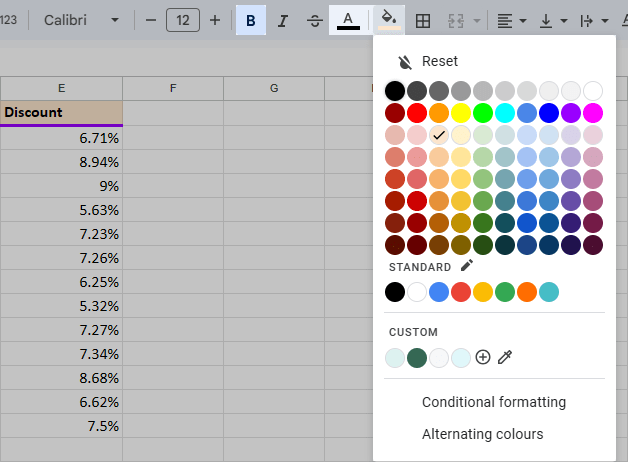Image resolution: width=628 pixels, height=462 pixels.
Task: Select the cell showing 9%
Action: tap(61, 186)
